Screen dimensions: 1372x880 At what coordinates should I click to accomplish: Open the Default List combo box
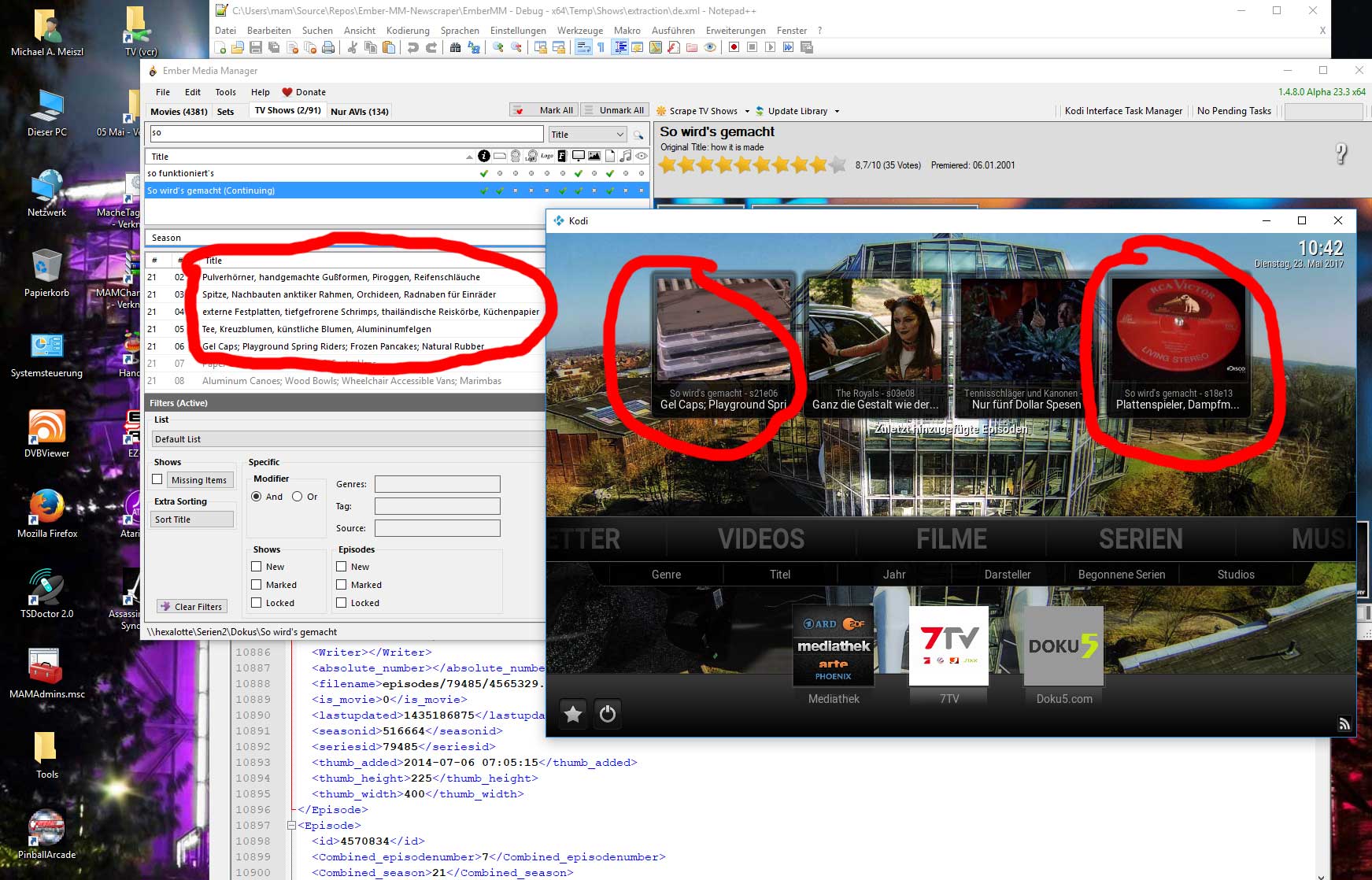point(347,439)
